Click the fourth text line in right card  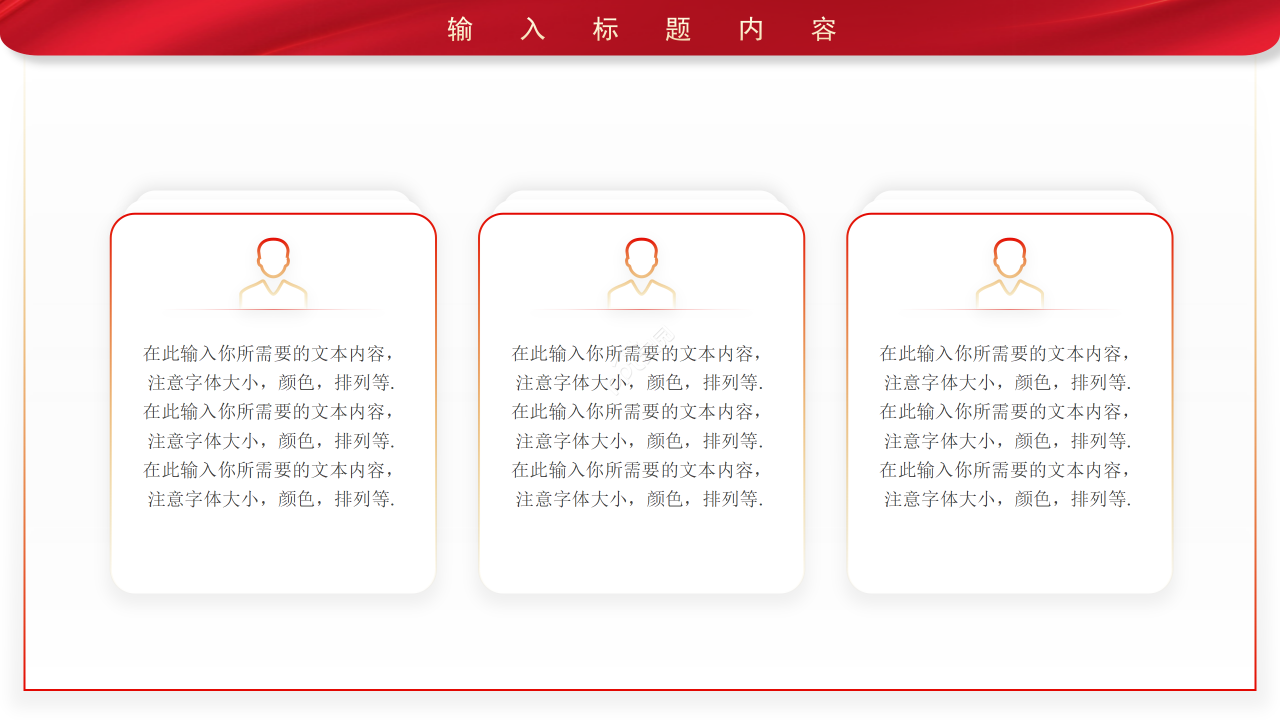(x=1007, y=441)
